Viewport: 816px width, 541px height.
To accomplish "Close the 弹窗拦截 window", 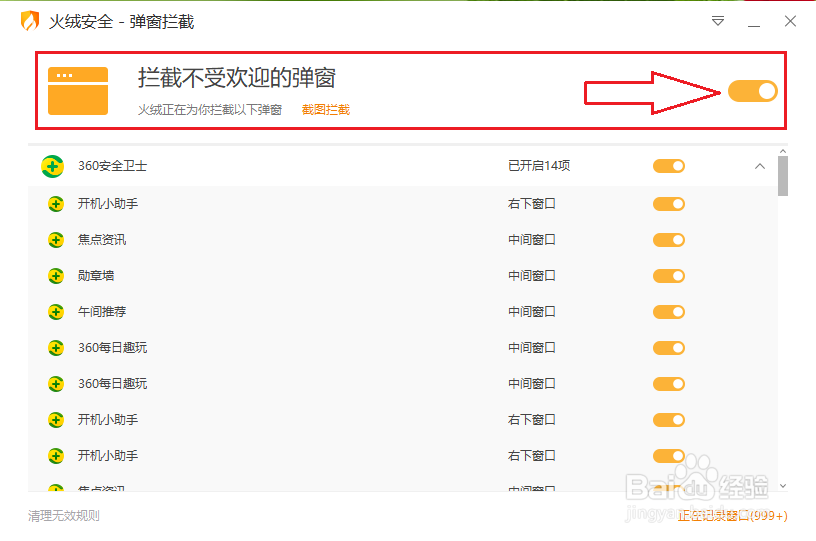I will [790, 21].
